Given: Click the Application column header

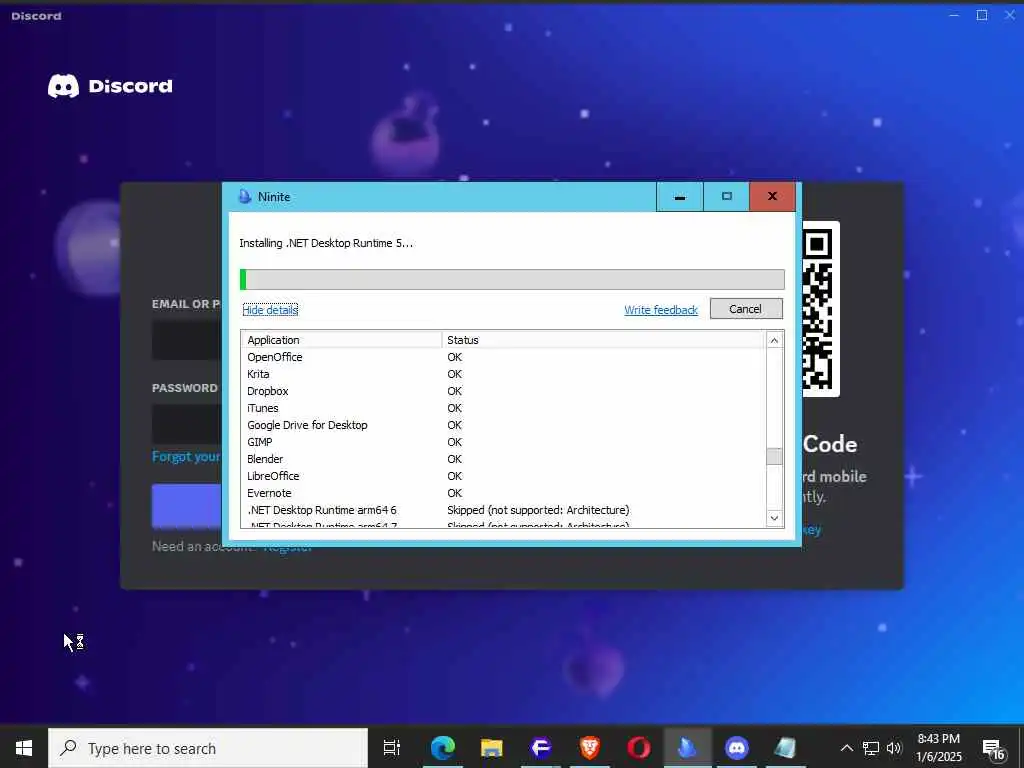Looking at the screenshot, I should (343, 340).
